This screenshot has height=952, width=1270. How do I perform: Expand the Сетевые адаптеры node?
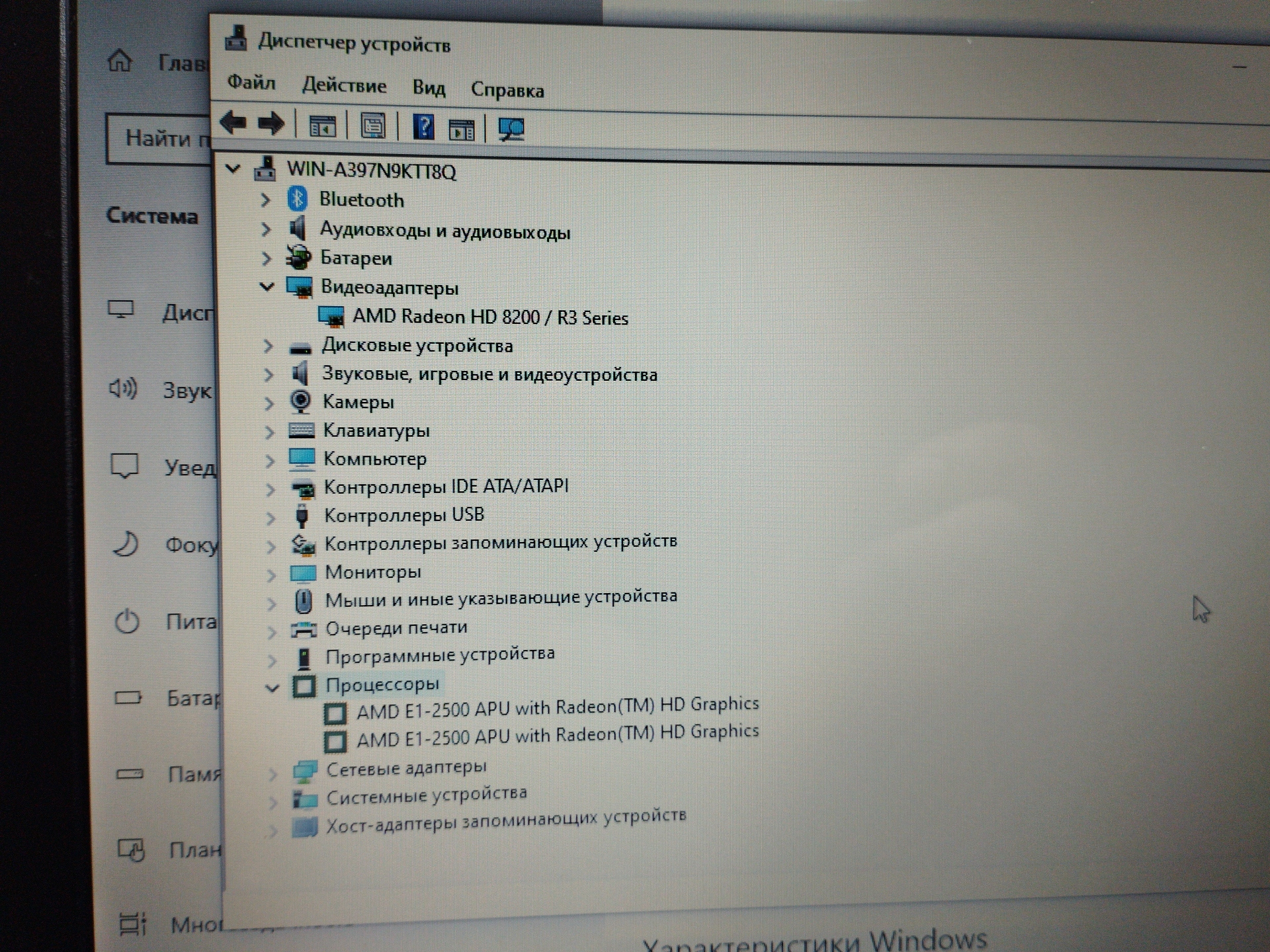point(273,773)
